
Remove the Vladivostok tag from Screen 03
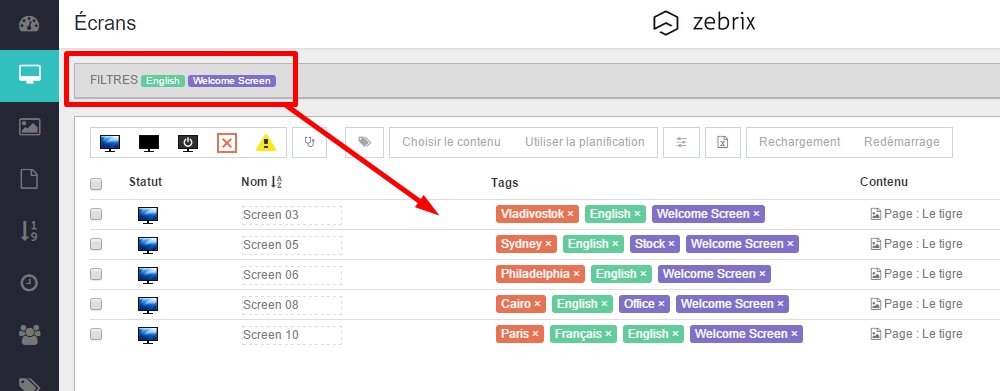point(570,214)
